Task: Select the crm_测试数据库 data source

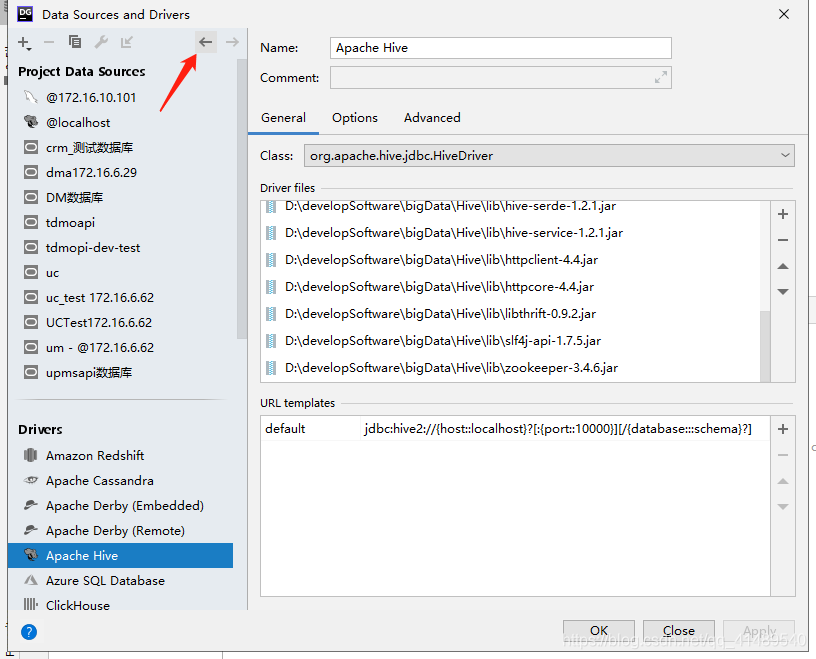Action: pos(122,147)
